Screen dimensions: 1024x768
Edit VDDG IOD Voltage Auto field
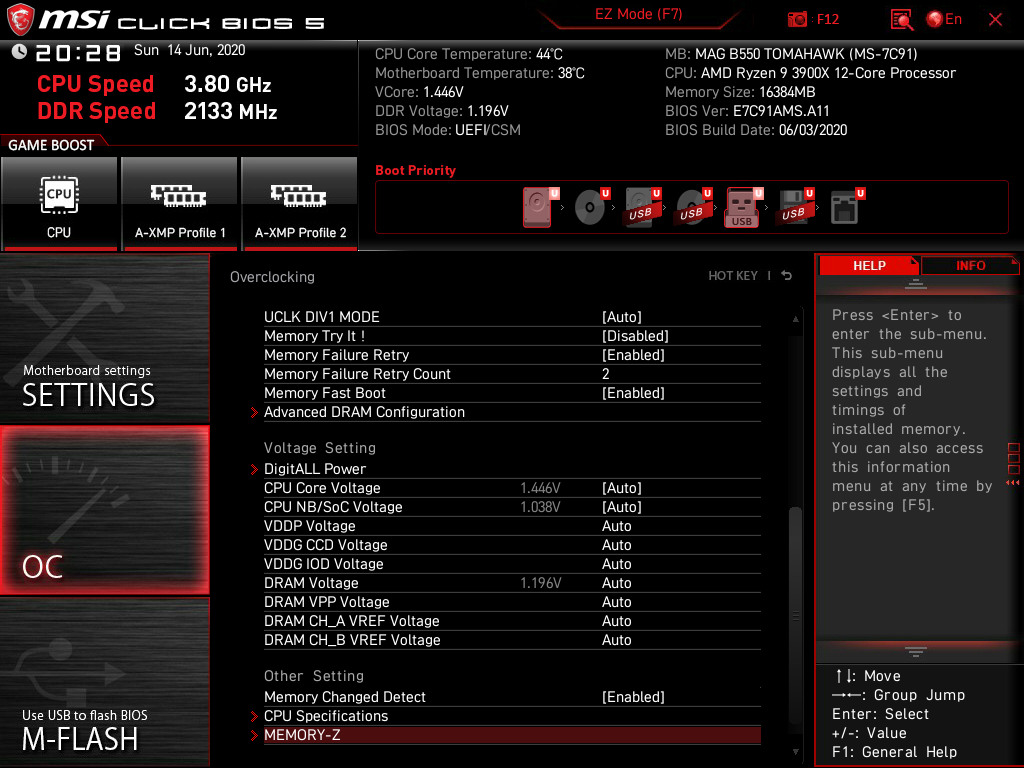(x=616, y=564)
